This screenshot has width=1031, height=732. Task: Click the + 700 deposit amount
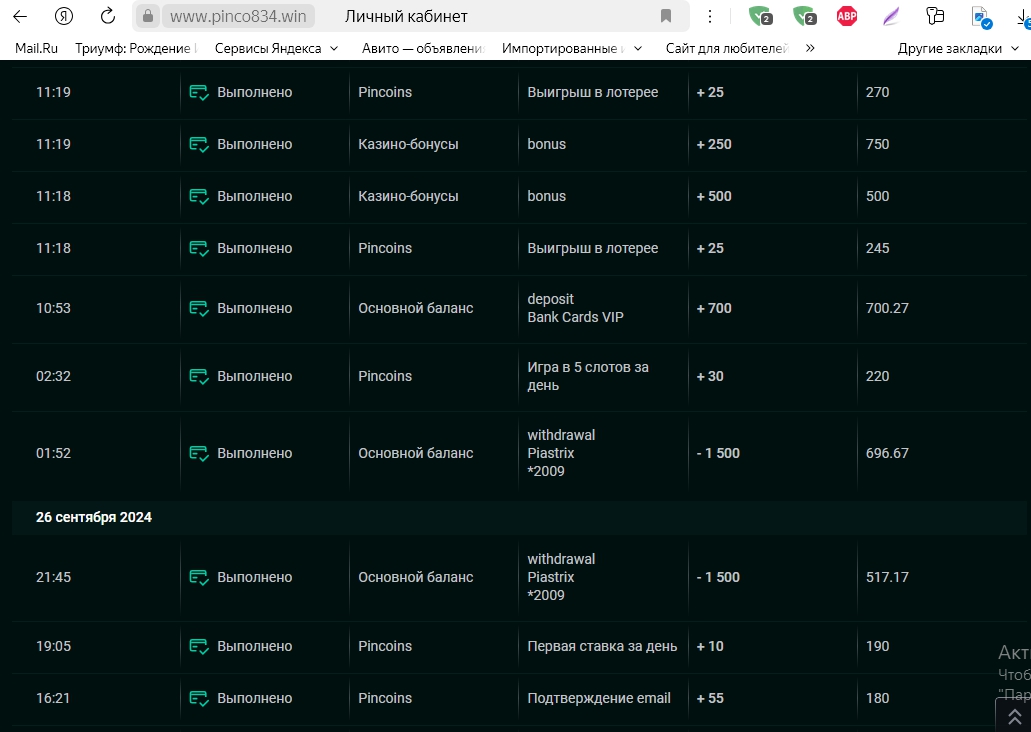coord(714,308)
